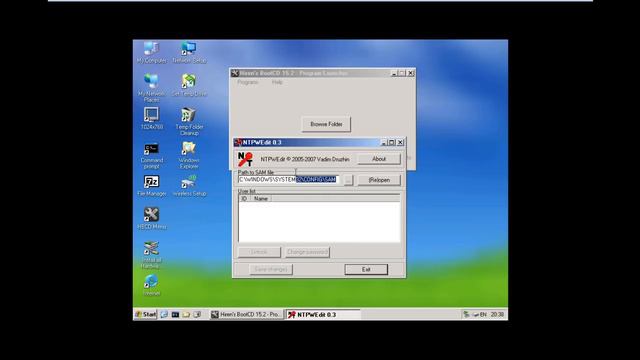Click the NTPWEdit 0.3 taskbar button
Image resolution: width=640 pixels, height=360 pixels.
point(323,314)
